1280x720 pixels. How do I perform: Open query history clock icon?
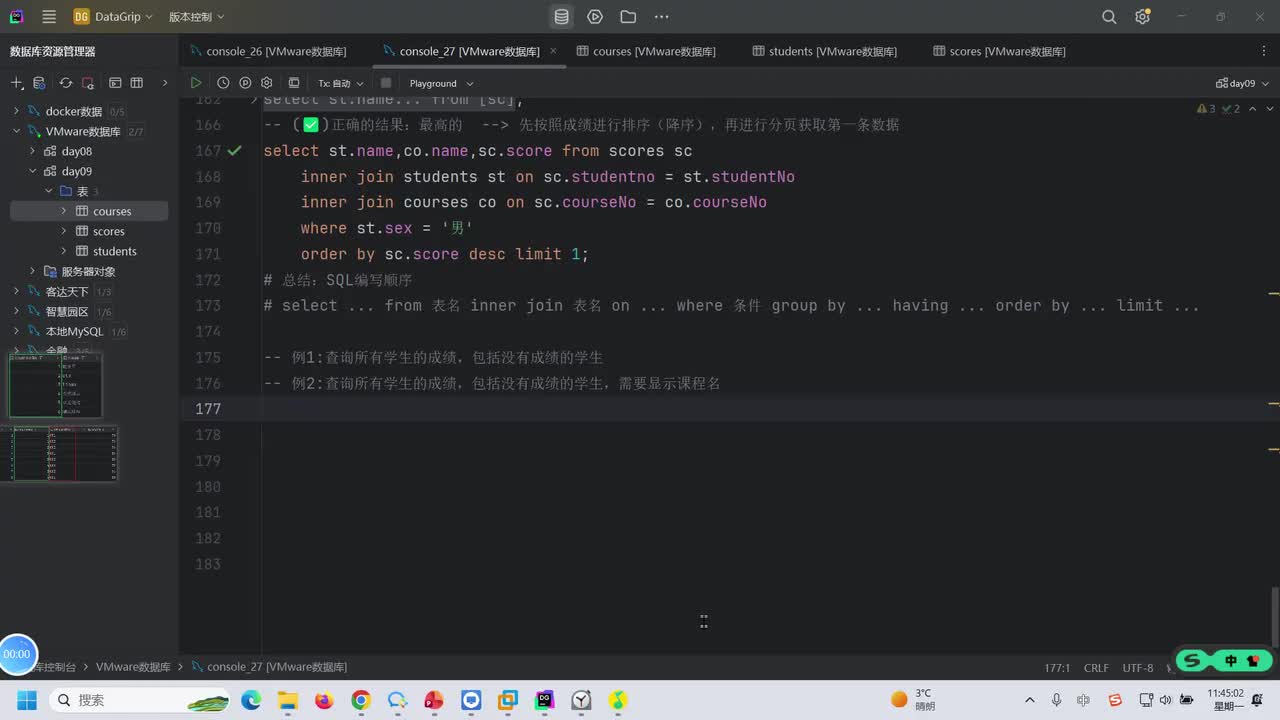pos(223,83)
